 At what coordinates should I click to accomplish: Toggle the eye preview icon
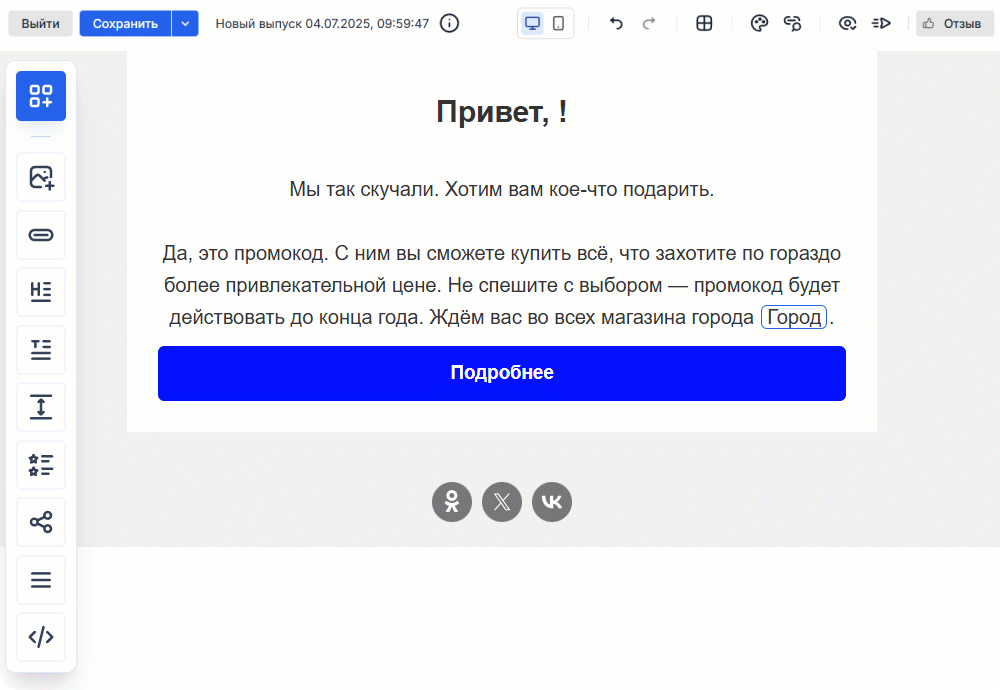847,23
